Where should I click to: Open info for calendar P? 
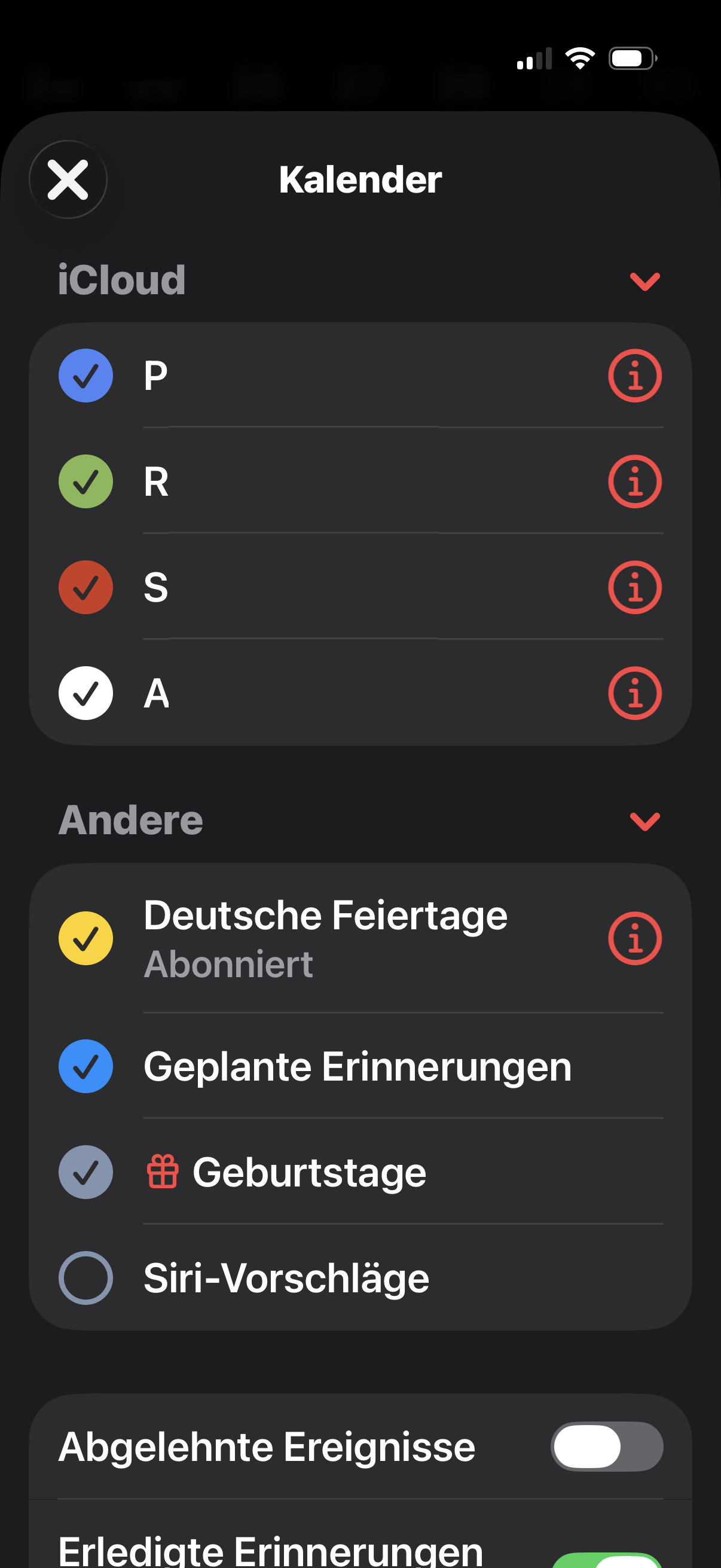tap(634, 376)
